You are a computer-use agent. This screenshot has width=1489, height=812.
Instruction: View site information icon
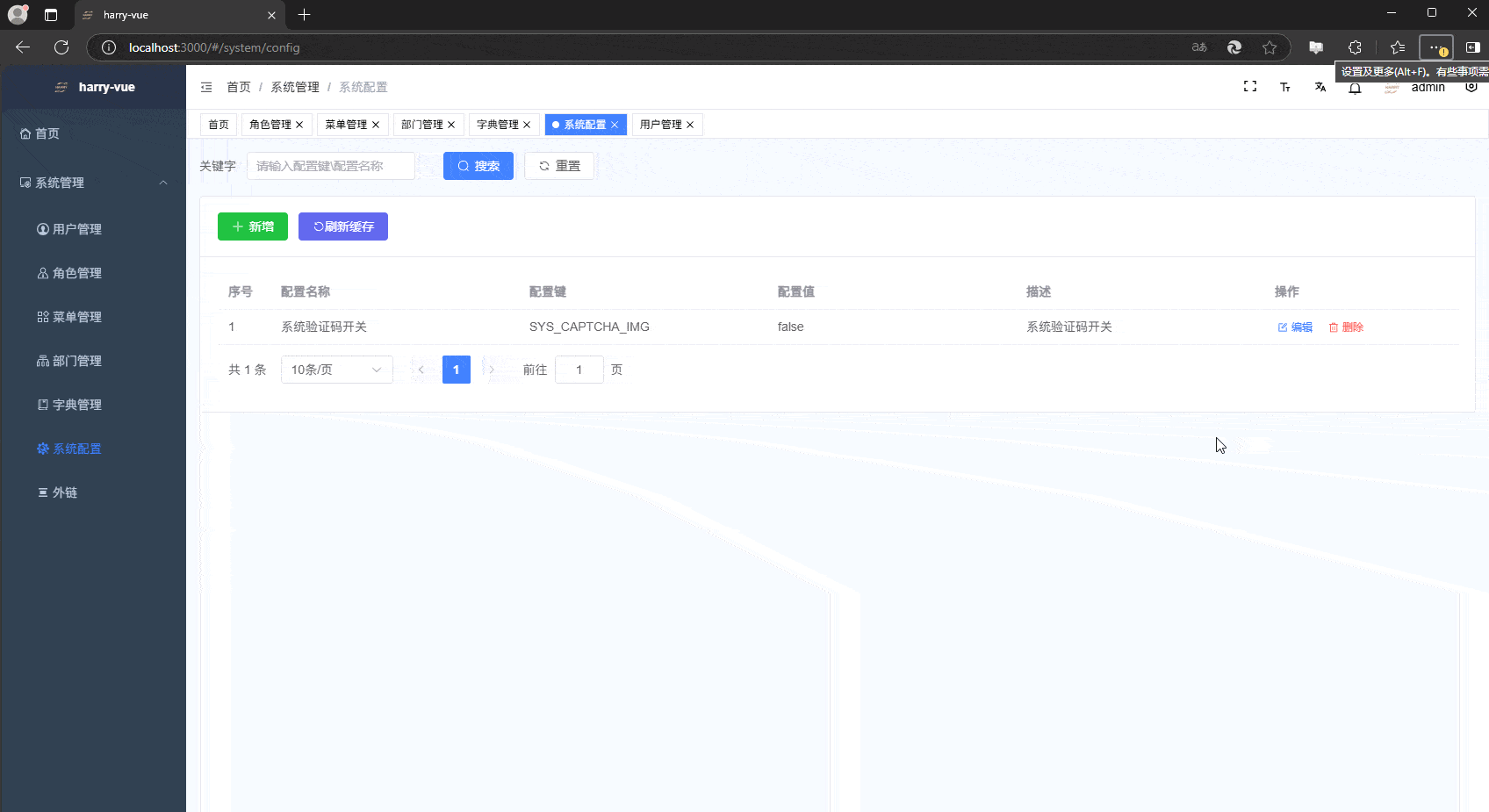(109, 47)
